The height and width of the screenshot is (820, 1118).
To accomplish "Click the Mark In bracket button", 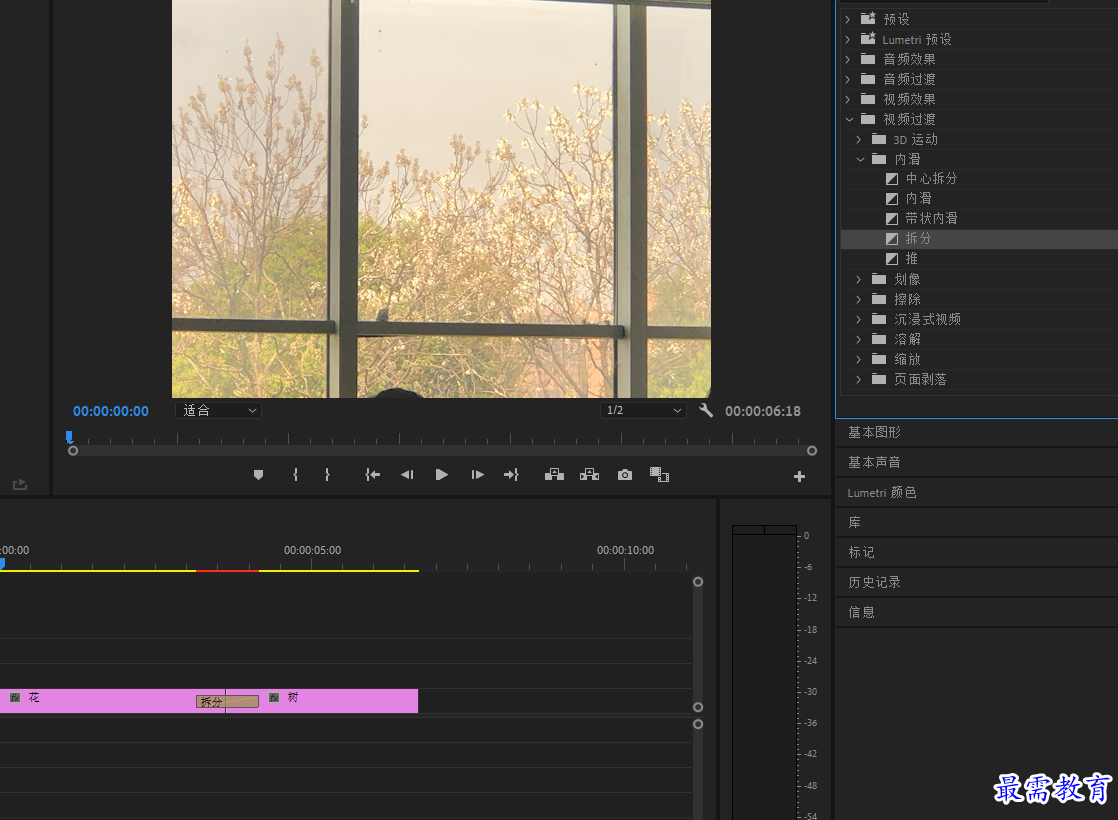I will [x=295, y=475].
